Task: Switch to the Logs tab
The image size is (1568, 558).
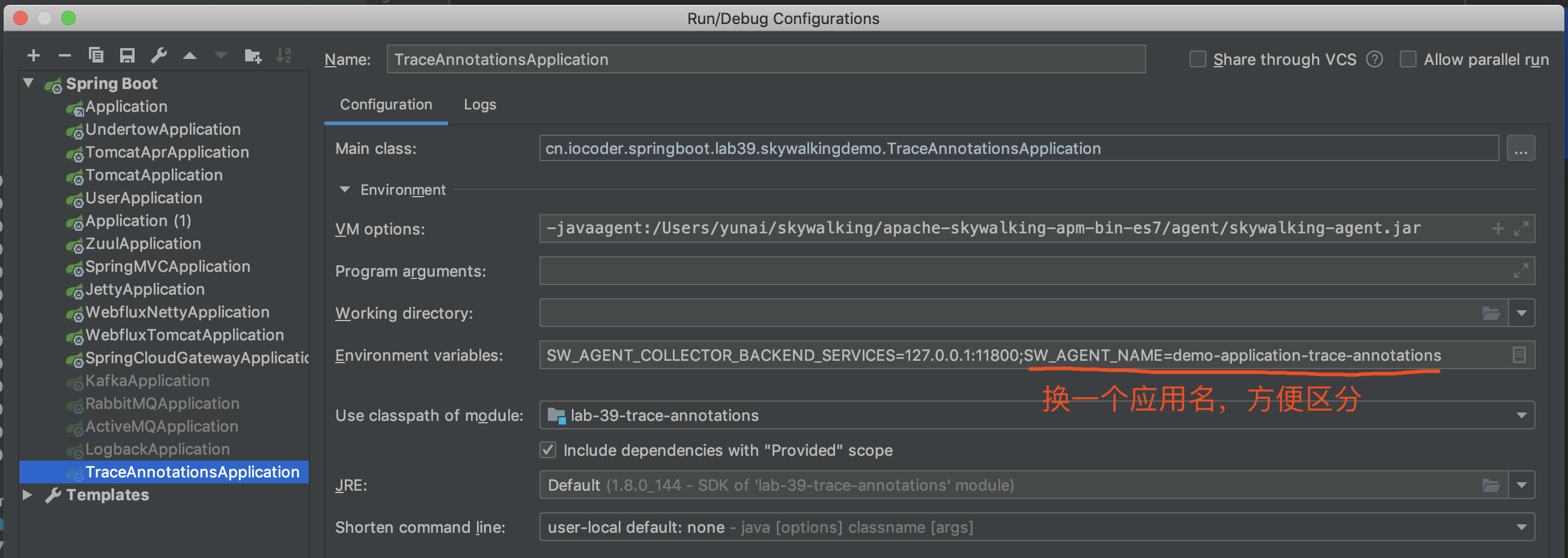Action: point(479,105)
